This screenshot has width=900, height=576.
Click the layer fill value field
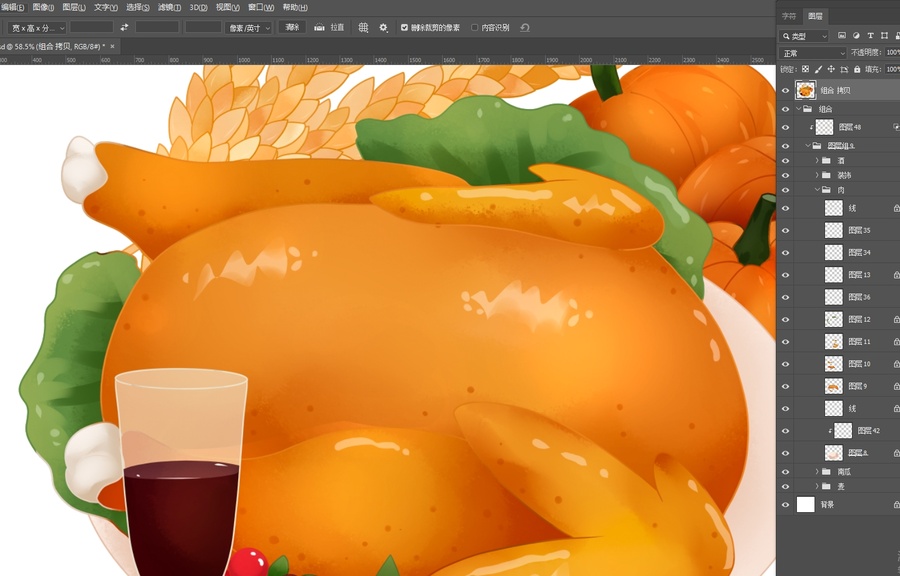click(892, 69)
